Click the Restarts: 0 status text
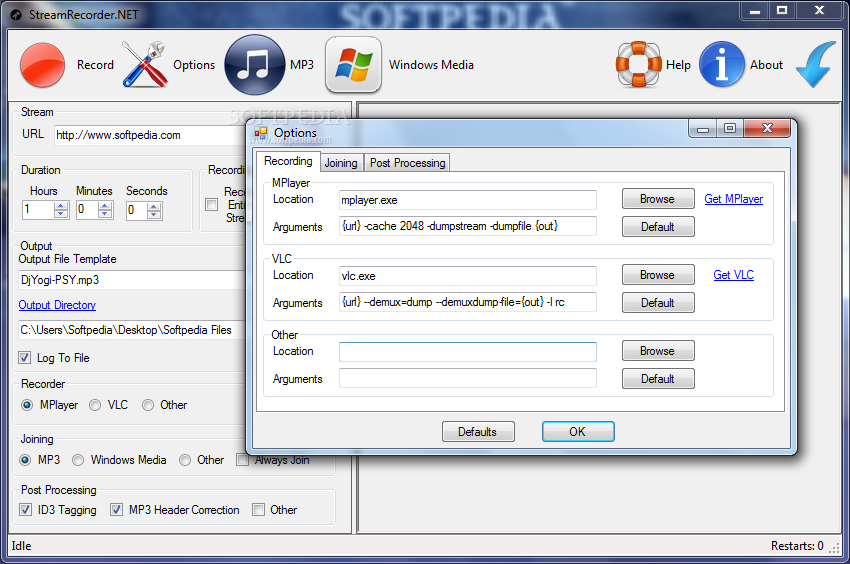 tap(797, 546)
